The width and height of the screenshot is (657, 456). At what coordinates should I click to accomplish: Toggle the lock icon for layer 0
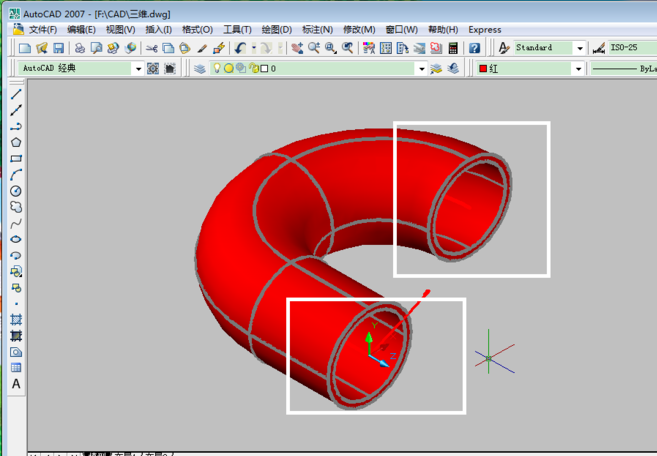[253, 69]
